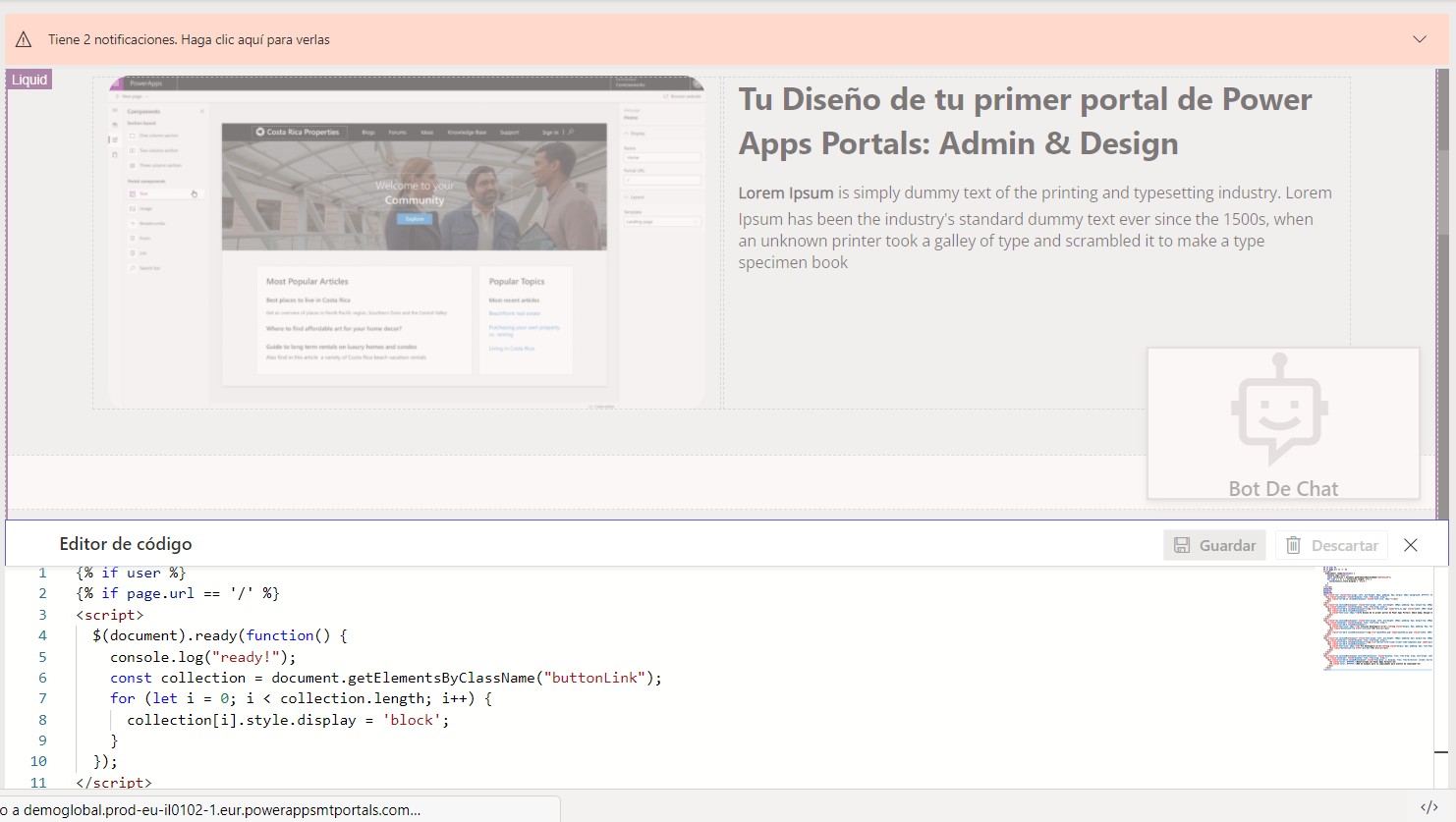Open the Bot De Chat robot icon

[1280, 409]
